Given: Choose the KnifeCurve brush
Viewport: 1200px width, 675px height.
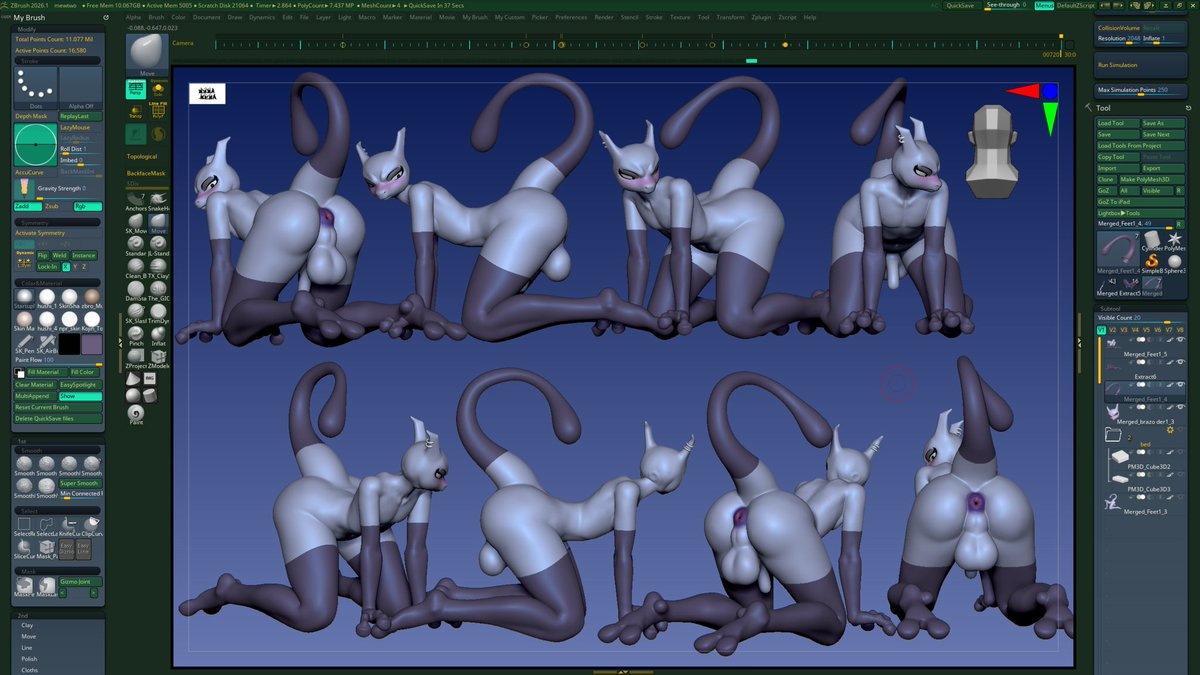Looking at the screenshot, I should [x=69, y=524].
